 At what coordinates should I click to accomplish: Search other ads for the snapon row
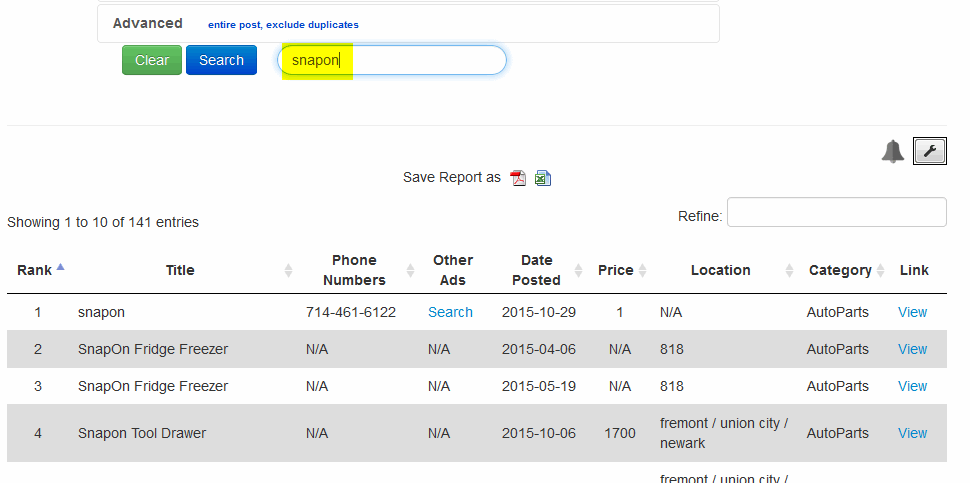click(450, 312)
